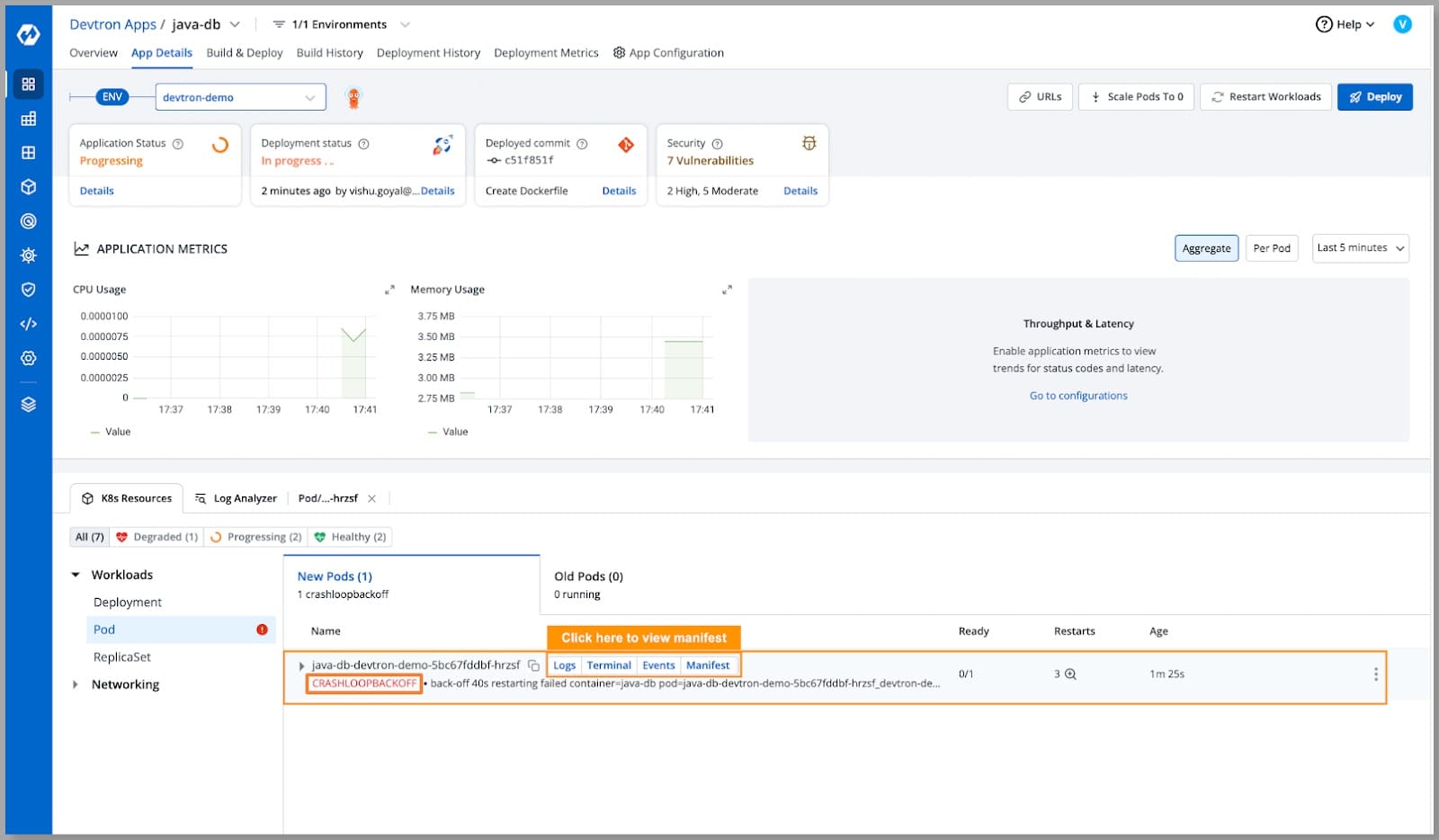This screenshot has width=1439, height=840.
Task: Click Application Status help icon
Action: tap(178, 144)
